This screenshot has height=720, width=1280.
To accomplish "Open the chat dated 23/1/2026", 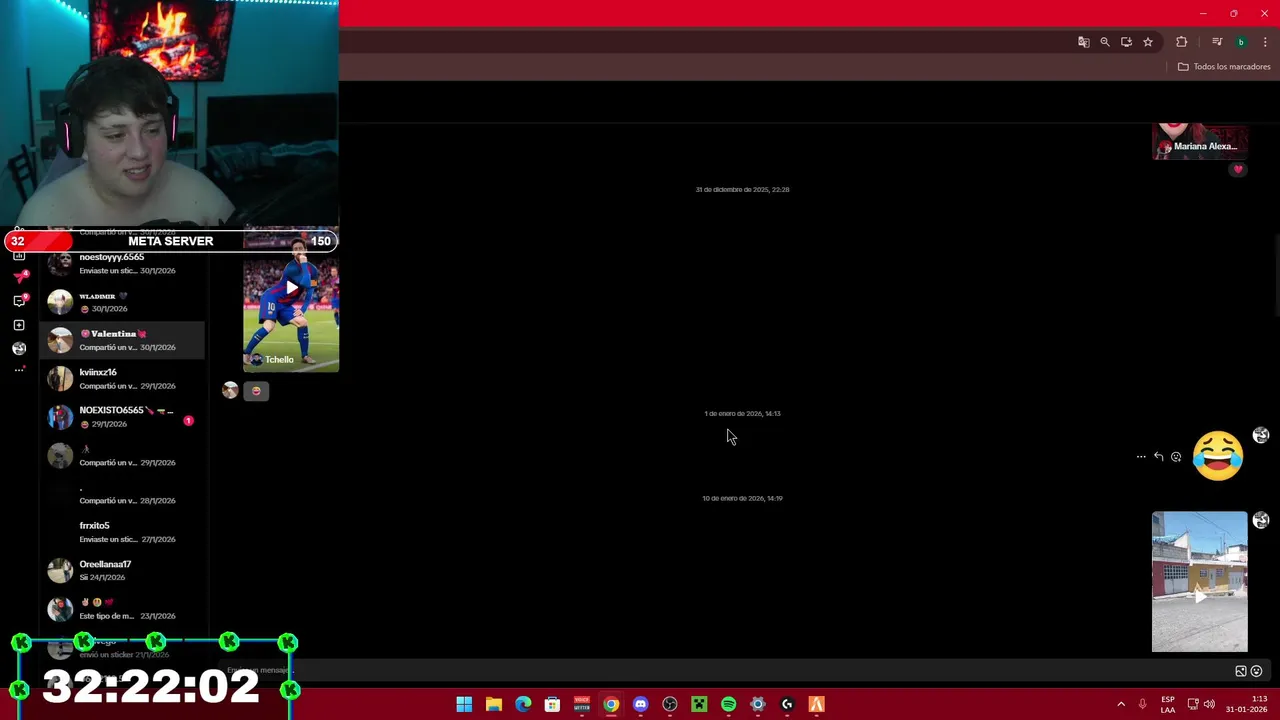I will (x=122, y=609).
